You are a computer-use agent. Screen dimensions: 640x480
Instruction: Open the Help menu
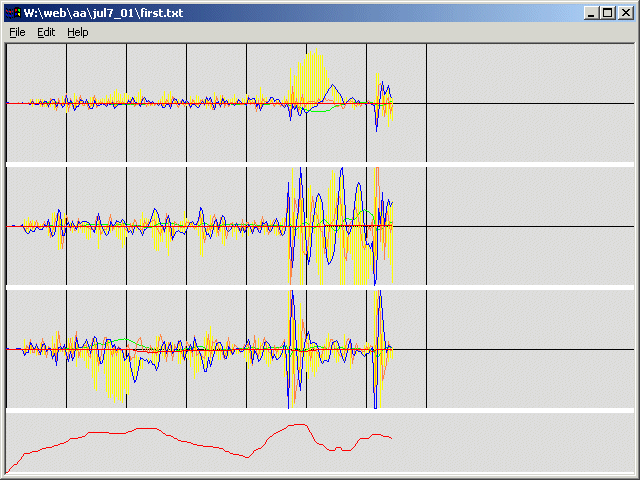click(77, 32)
